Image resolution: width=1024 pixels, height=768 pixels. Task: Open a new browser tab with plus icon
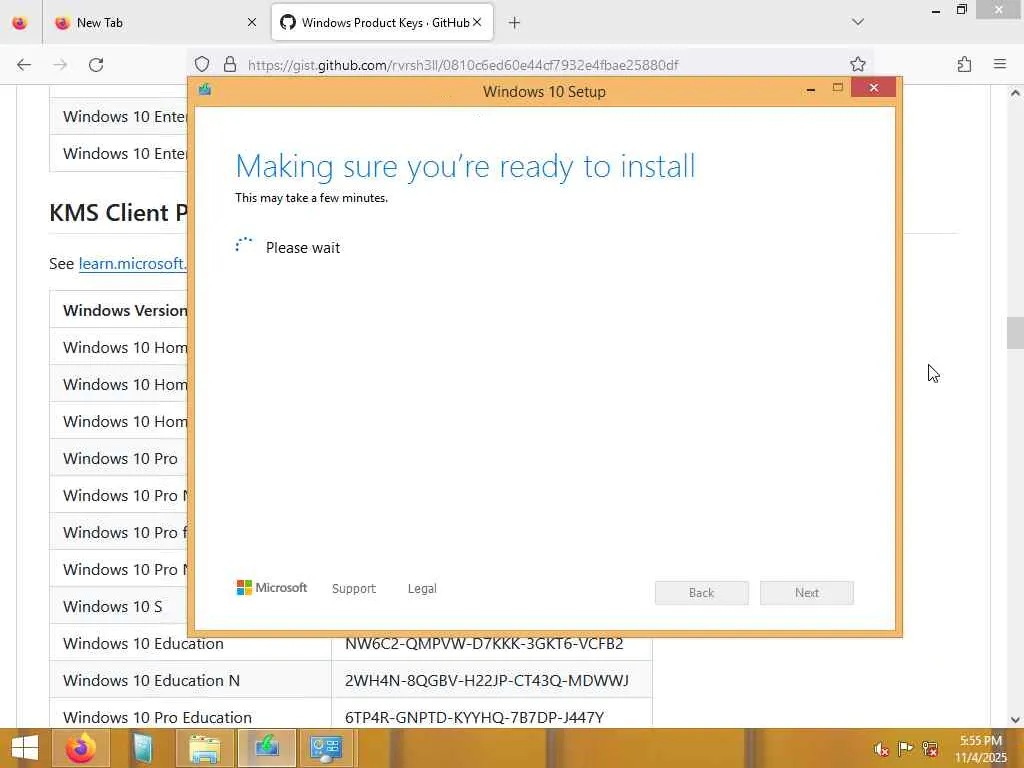click(x=514, y=23)
